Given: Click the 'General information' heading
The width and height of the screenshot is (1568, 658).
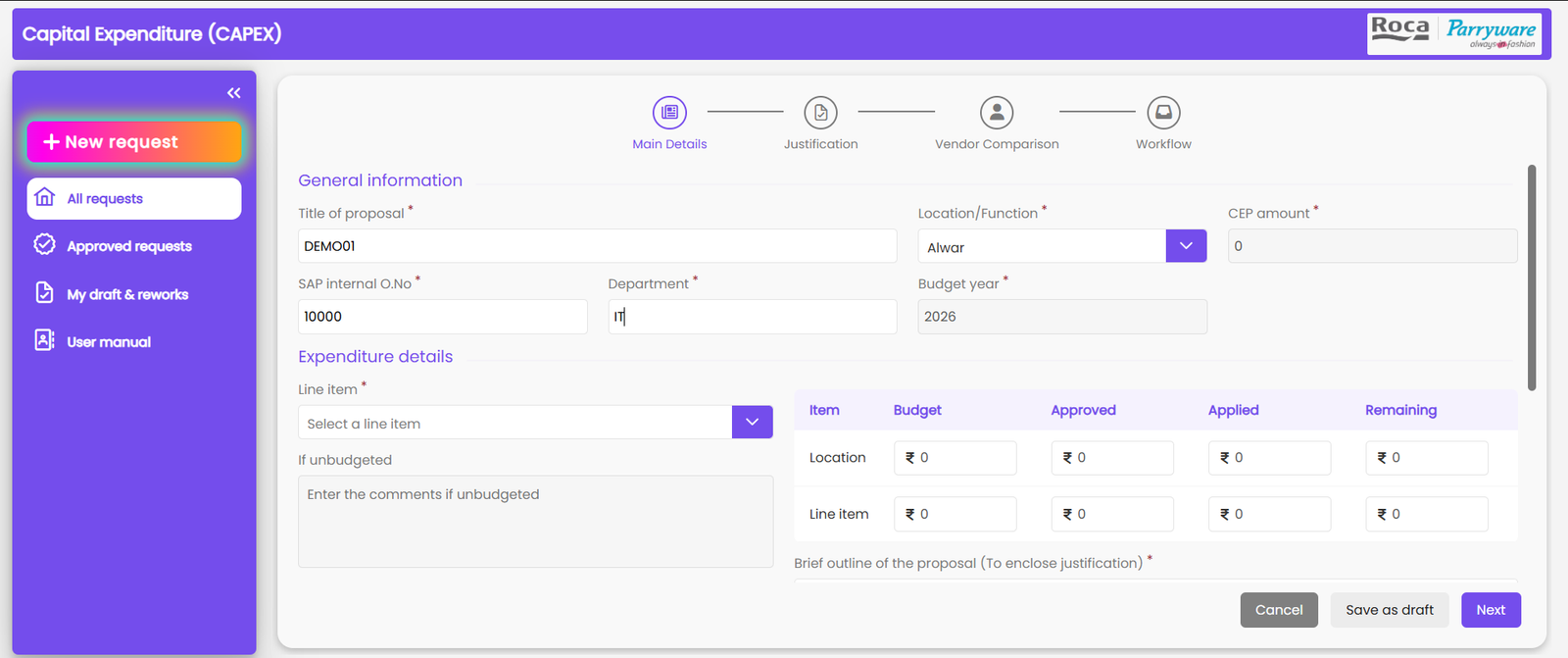Looking at the screenshot, I should click(380, 180).
